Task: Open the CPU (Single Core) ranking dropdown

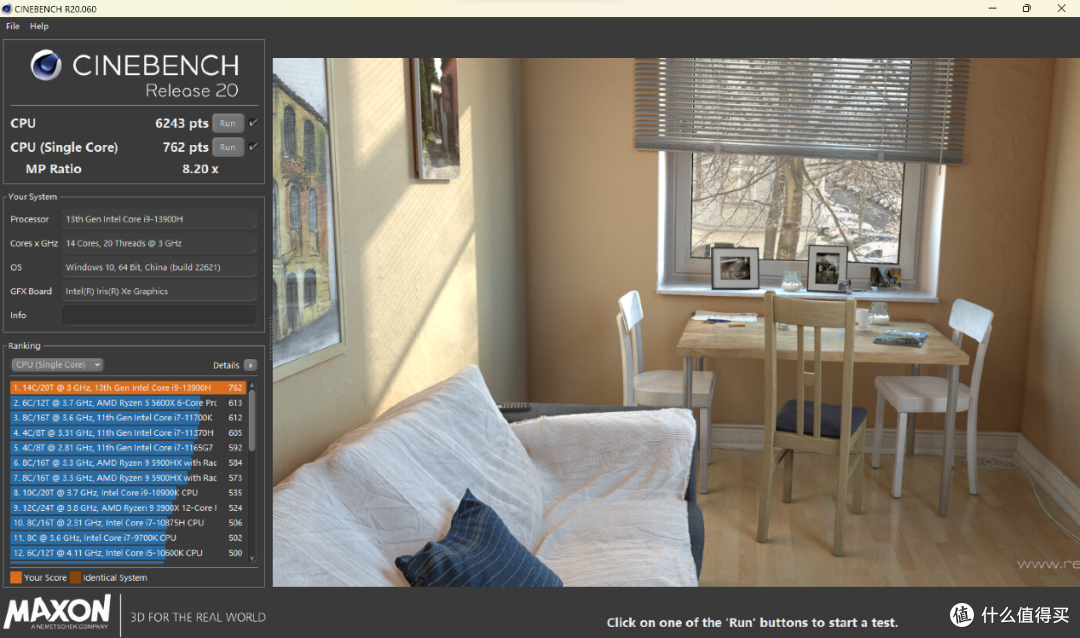Action: click(x=57, y=364)
